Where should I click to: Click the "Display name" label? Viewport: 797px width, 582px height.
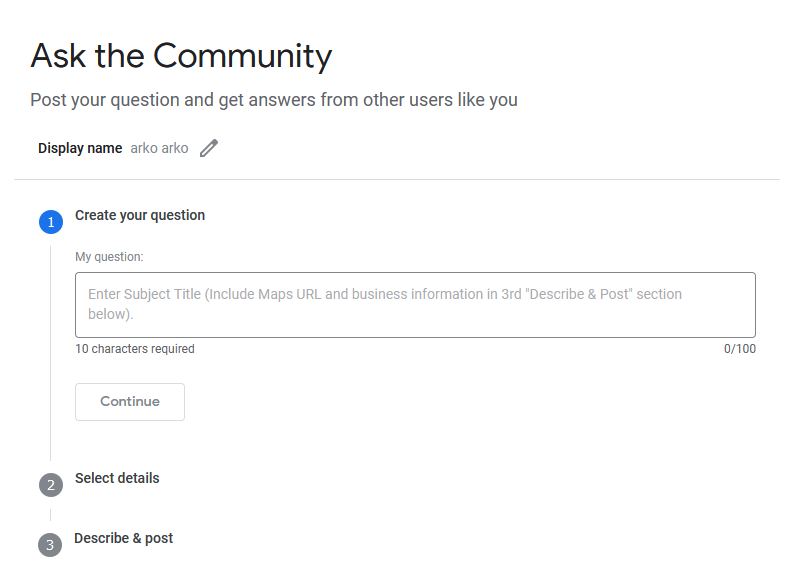click(x=80, y=148)
